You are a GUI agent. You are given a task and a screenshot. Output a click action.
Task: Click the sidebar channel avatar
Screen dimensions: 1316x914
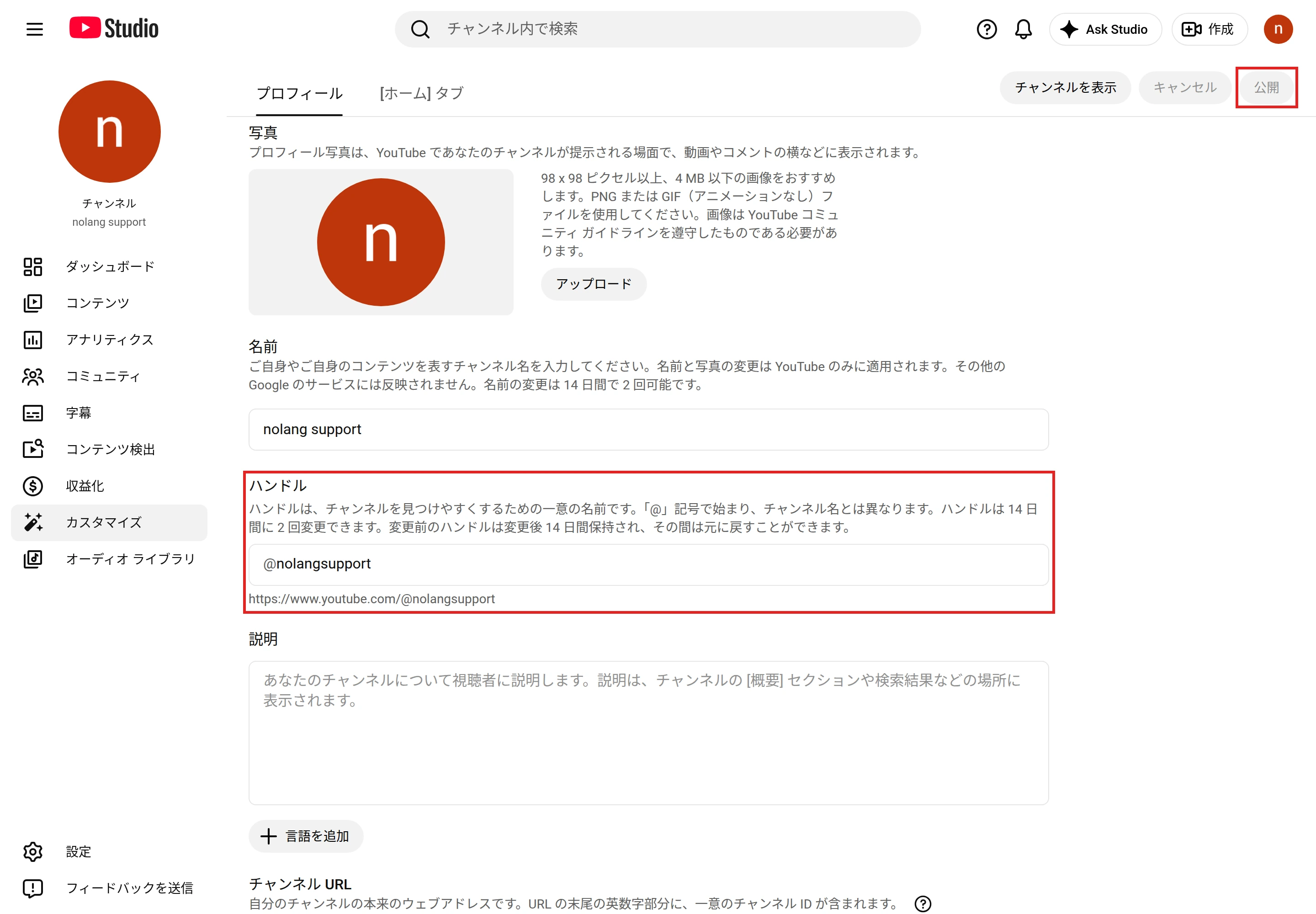pyautogui.click(x=109, y=132)
